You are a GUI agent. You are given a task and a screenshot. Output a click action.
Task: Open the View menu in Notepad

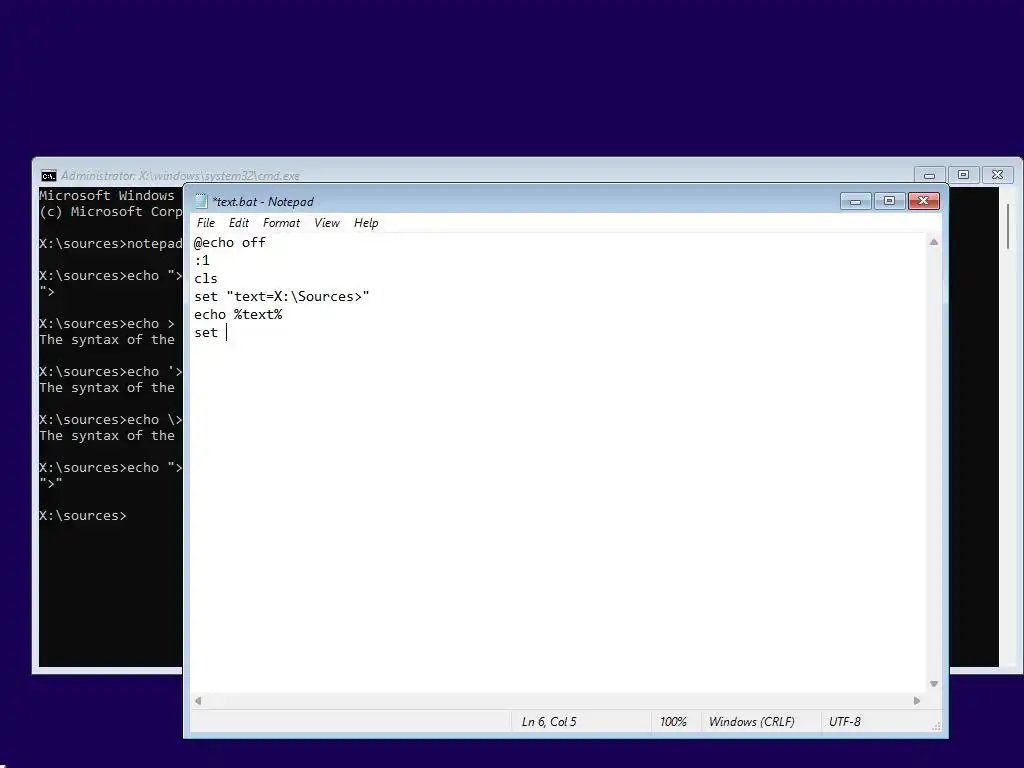[x=327, y=223]
